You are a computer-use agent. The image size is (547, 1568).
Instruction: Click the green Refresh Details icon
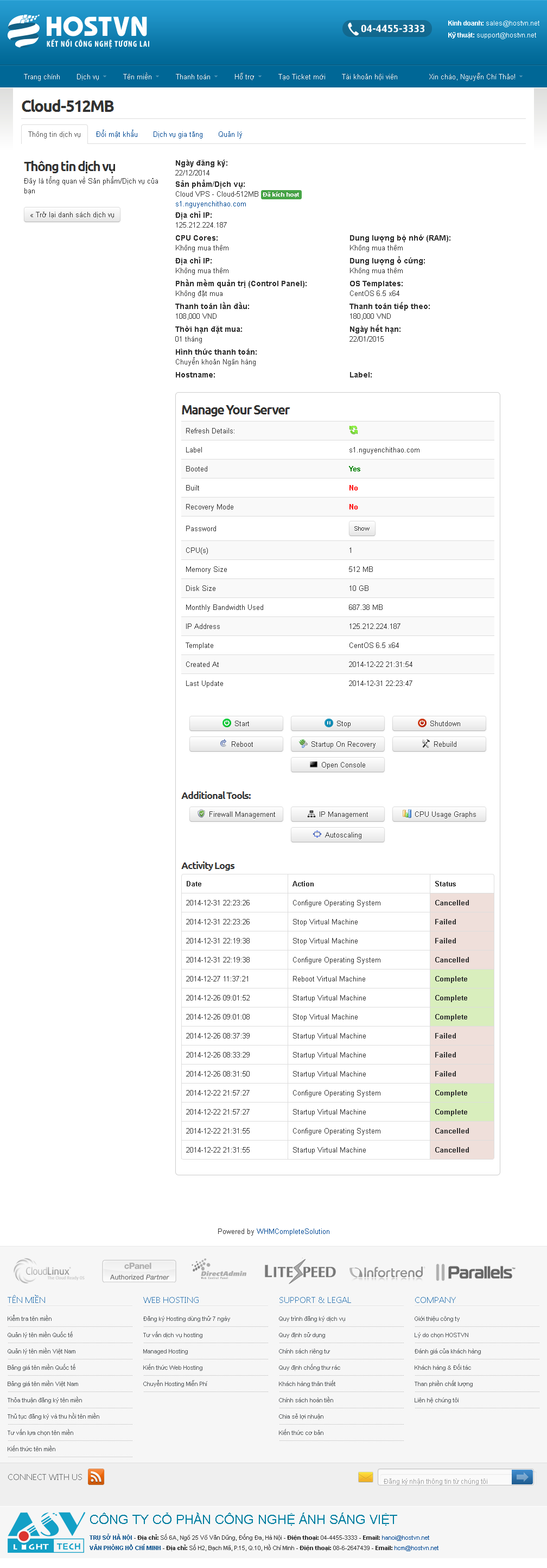(353, 430)
